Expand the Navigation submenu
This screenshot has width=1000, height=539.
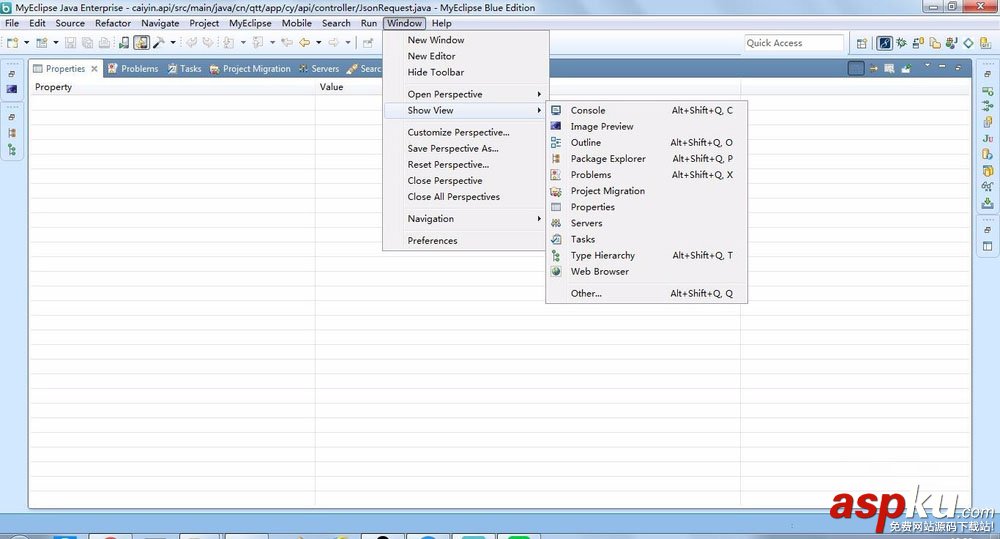pos(466,219)
